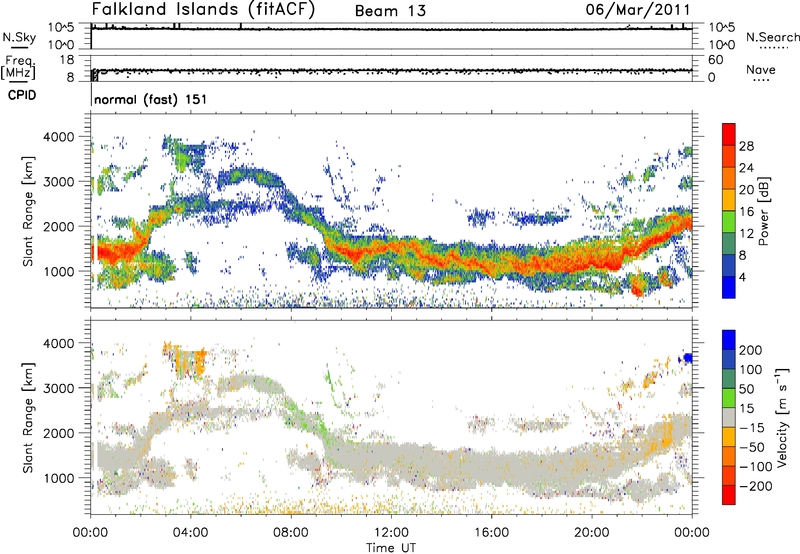Image resolution: width=800 pixels, height=554 pixels.
Task: Click the 'N.Sky' legend label
Action: coord(19,37)
